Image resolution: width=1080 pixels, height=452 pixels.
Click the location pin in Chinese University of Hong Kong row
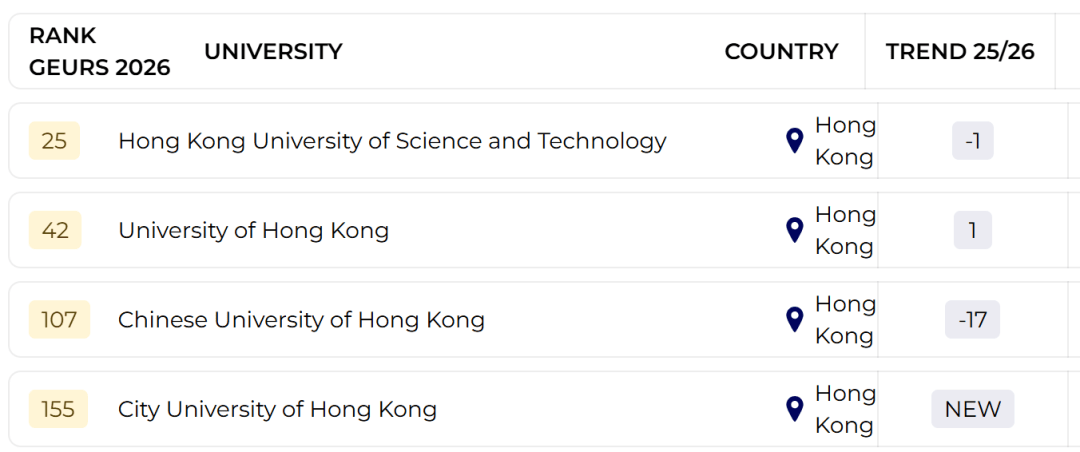[x=795, y=320]
